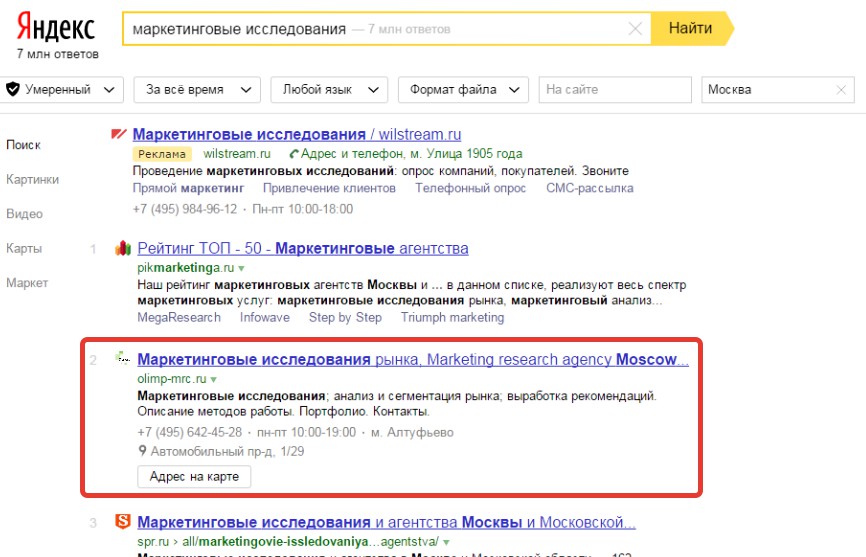Open Рейтинг ТОП - 50 Маркетинговые агентства link
866x557 pixels.
[303, 248]
